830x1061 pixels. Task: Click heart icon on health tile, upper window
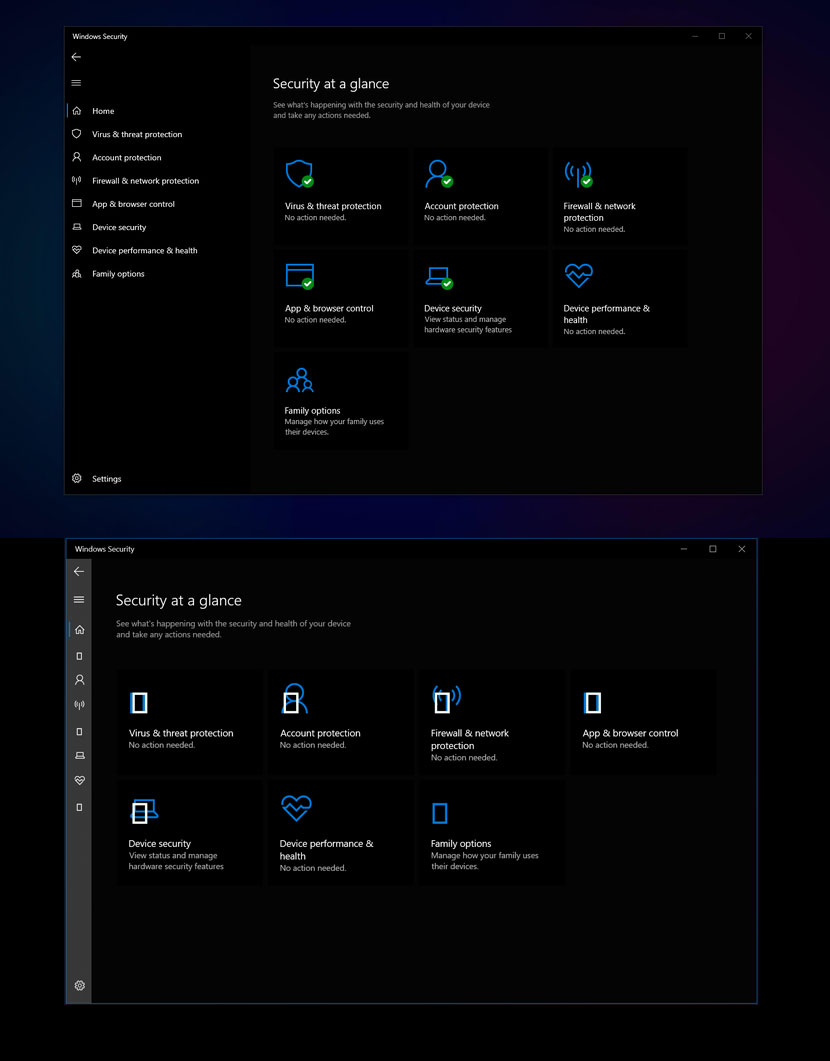(579, 275)
